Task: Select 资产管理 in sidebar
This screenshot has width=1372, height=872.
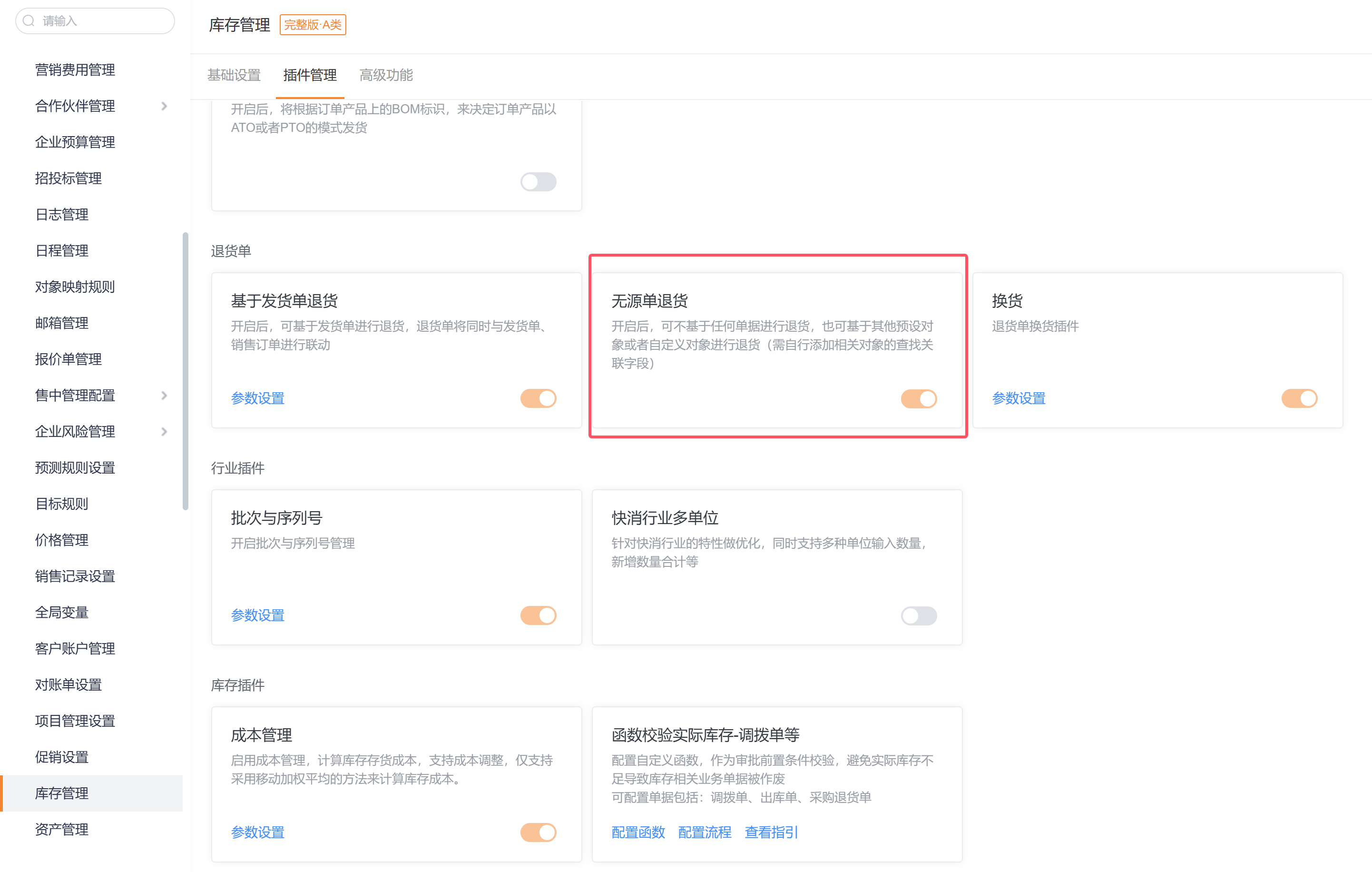Action: pos(61,829)
